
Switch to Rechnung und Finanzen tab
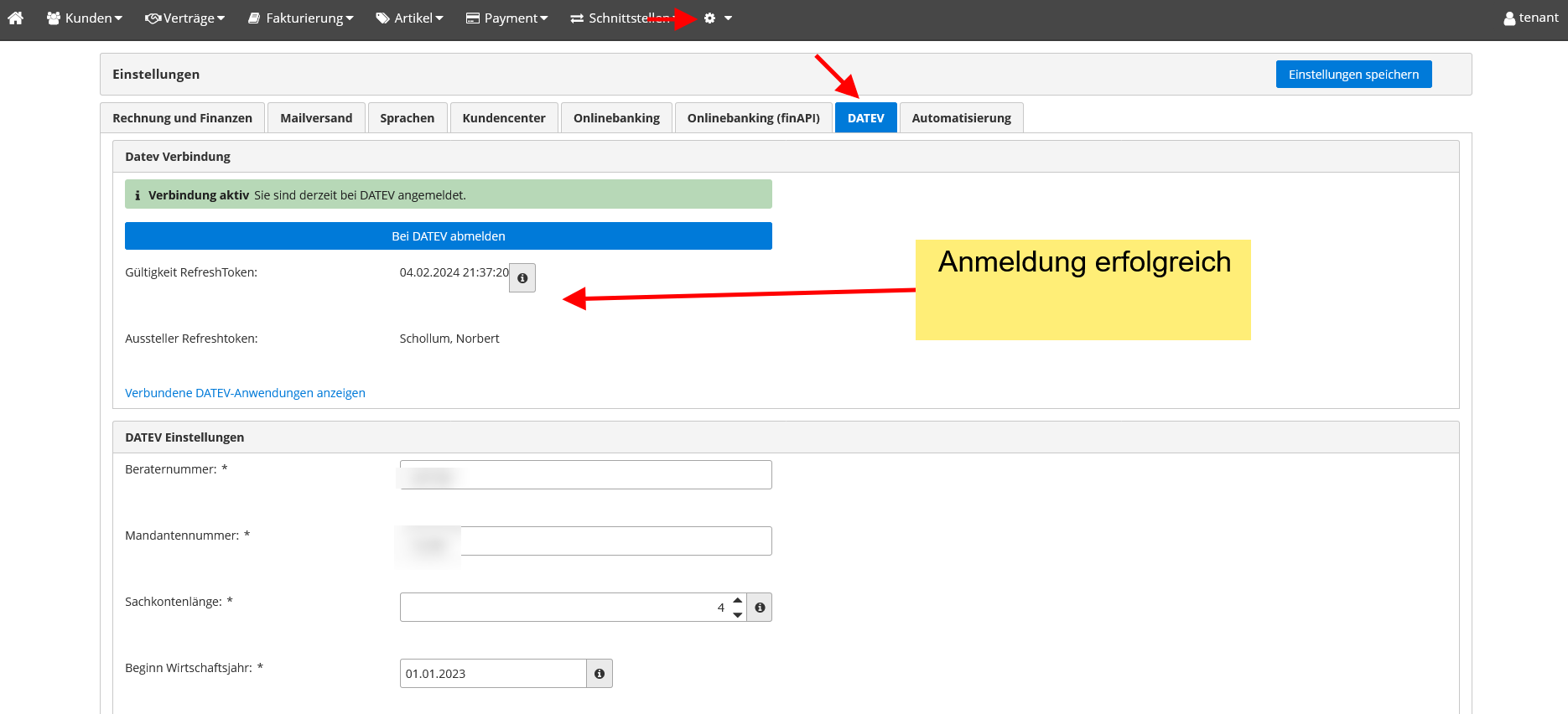(x=182, y=118)
